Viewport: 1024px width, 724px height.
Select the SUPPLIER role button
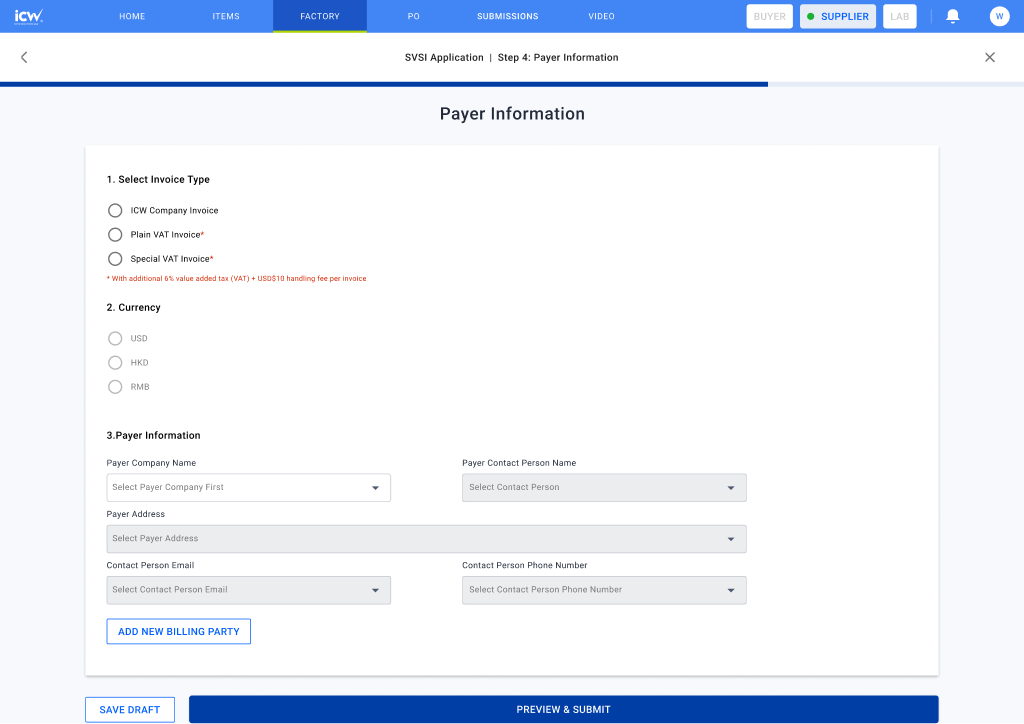point(838,16)
